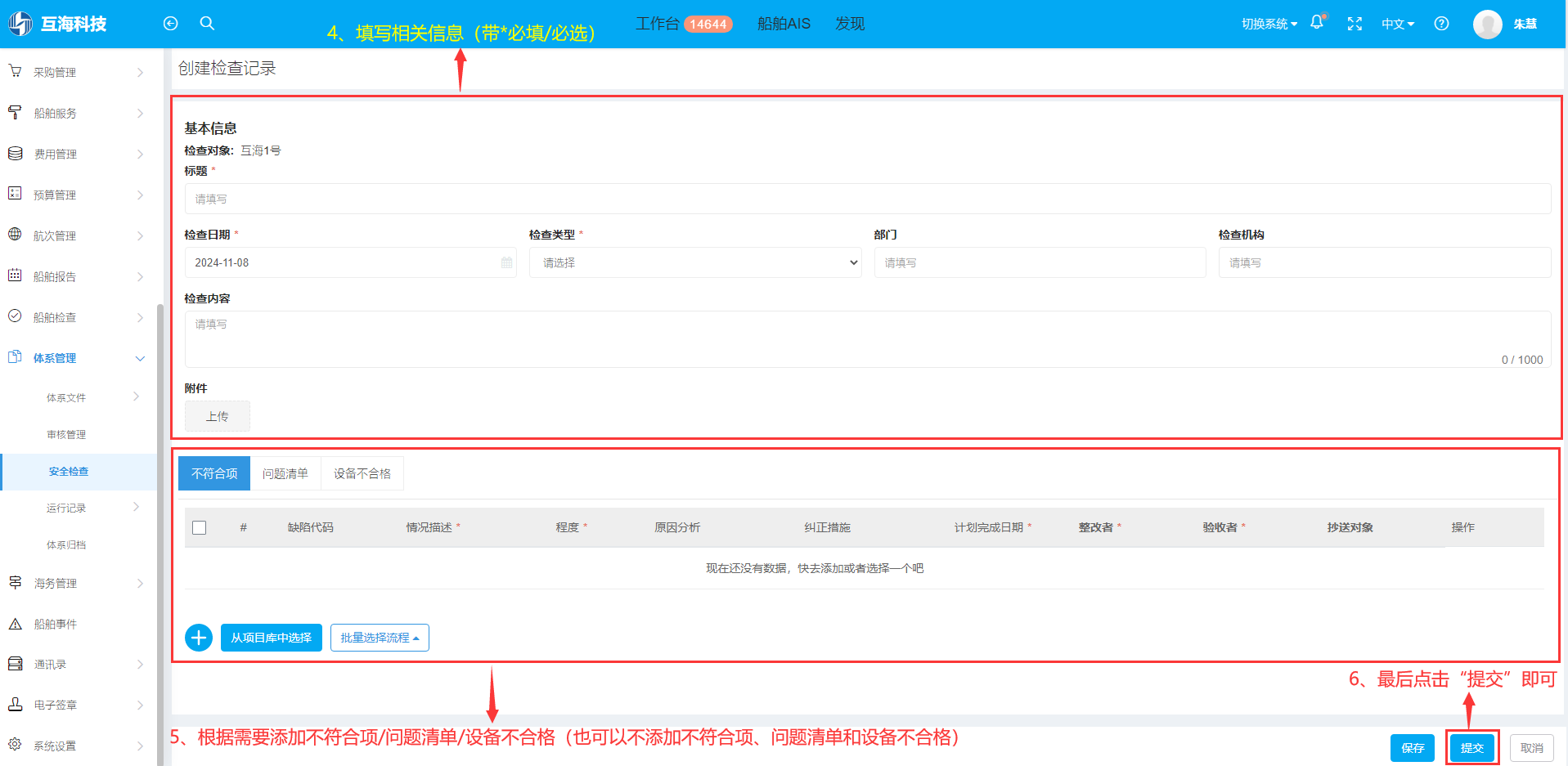
Task: Open the 切换系统 dropdown
Action: [x=1269, y=24]
